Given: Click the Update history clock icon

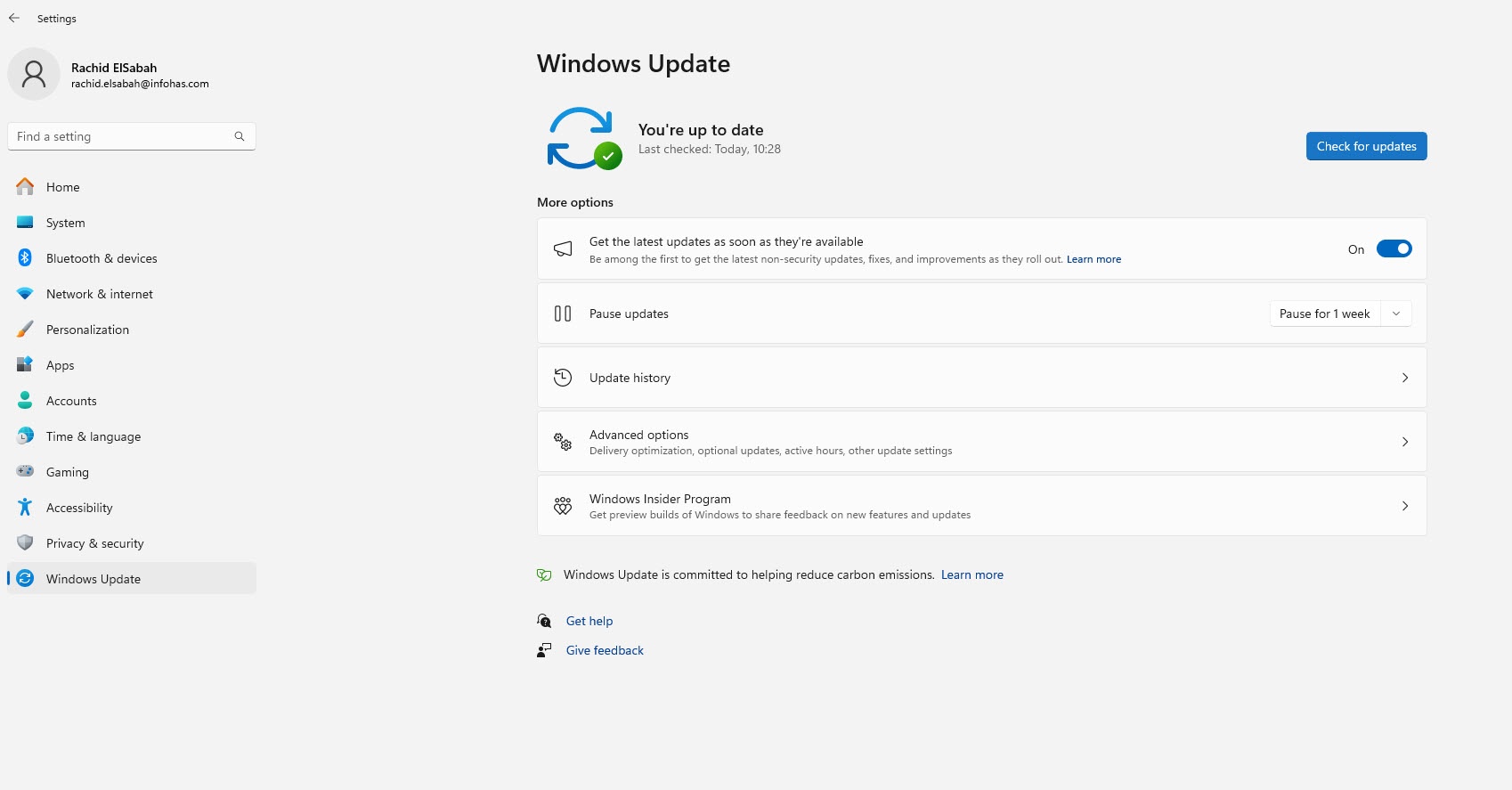Looking at the screenshot, I should [x=563, y=378].
